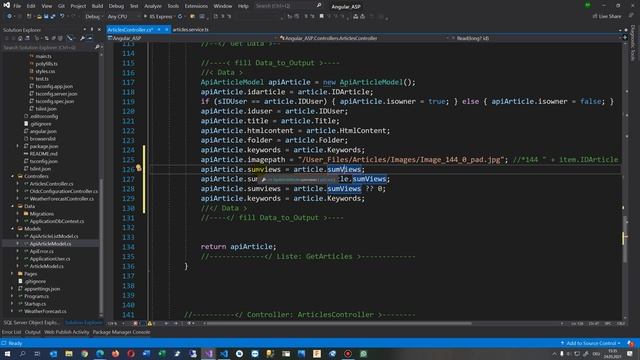Click Add to Source Control button
640x360 pixels.
pos(591,343)
